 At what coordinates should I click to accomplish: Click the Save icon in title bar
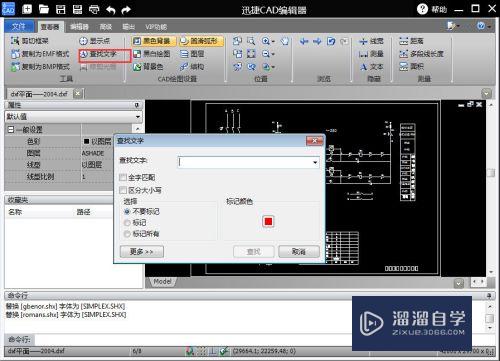click(61, 9)
